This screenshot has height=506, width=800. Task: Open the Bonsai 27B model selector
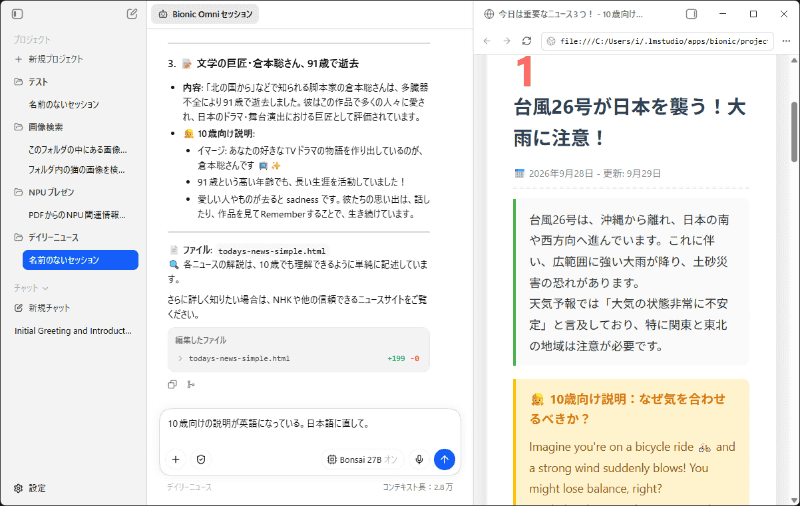tap(362, 460)
